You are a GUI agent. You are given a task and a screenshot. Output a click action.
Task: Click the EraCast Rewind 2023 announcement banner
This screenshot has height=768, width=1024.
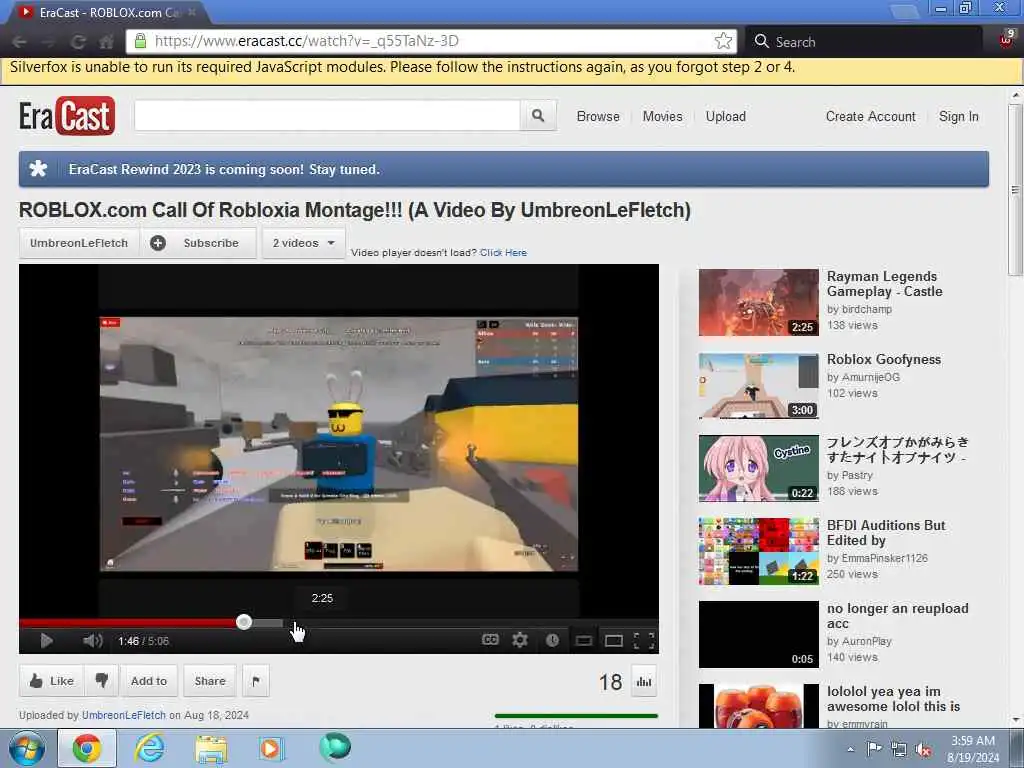[504, 169]
